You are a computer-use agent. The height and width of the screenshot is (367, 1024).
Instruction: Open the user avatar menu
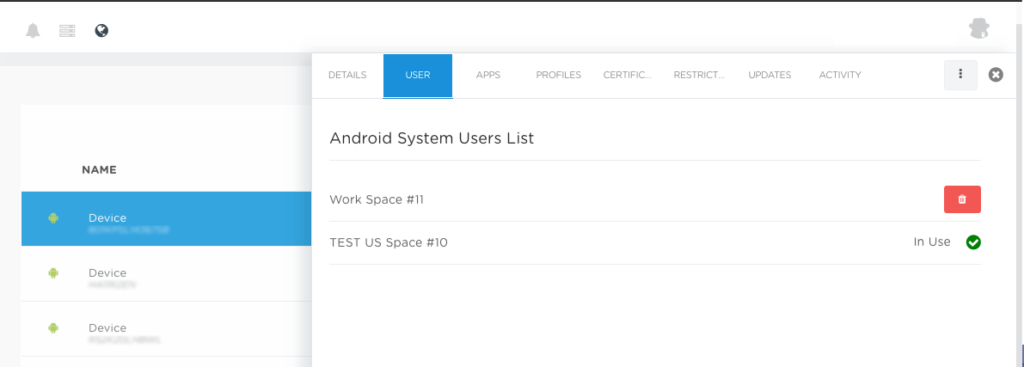979,29
